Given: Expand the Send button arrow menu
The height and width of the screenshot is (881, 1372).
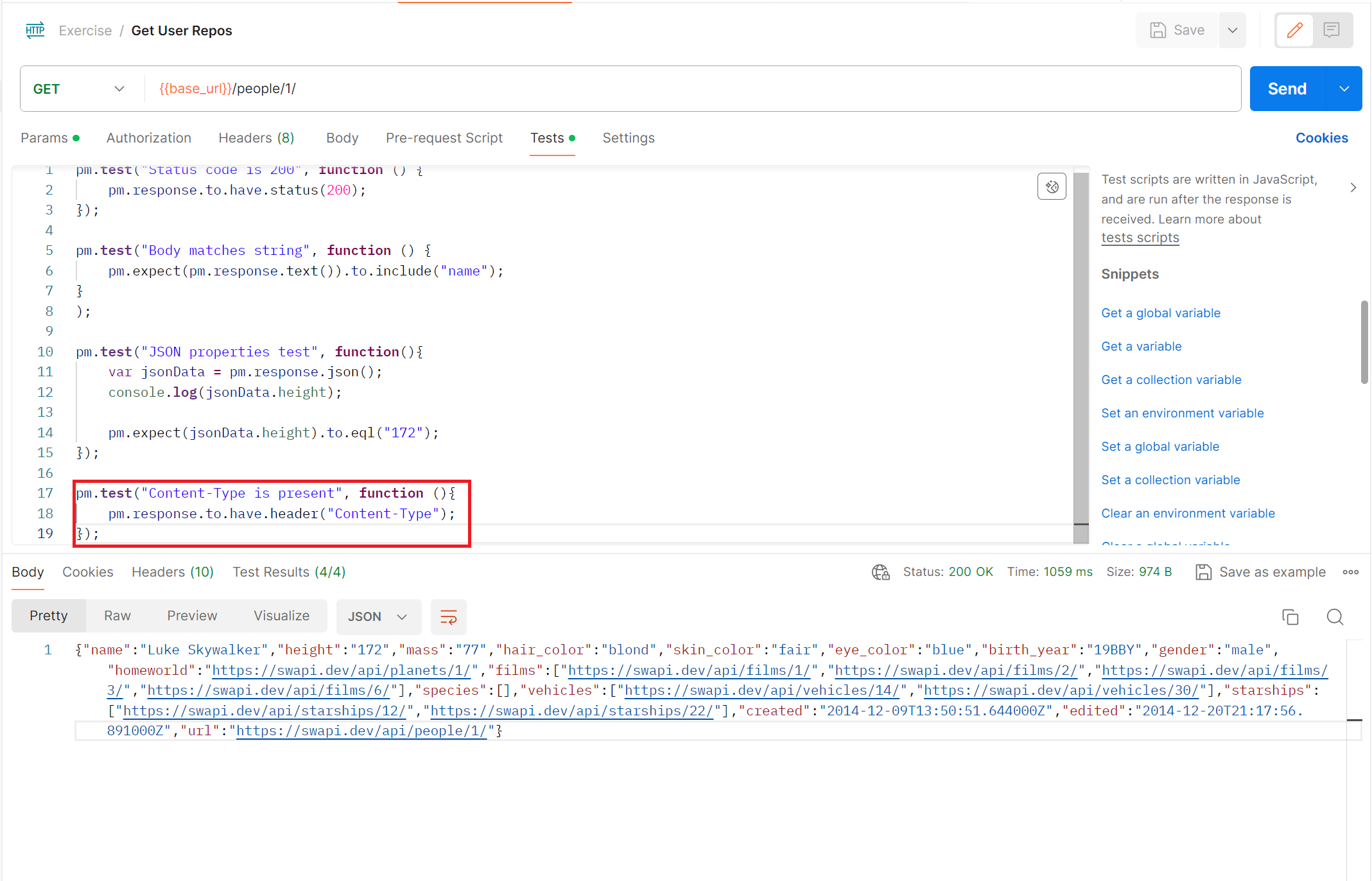Looking at the screenshot, I should (1344, 89).
